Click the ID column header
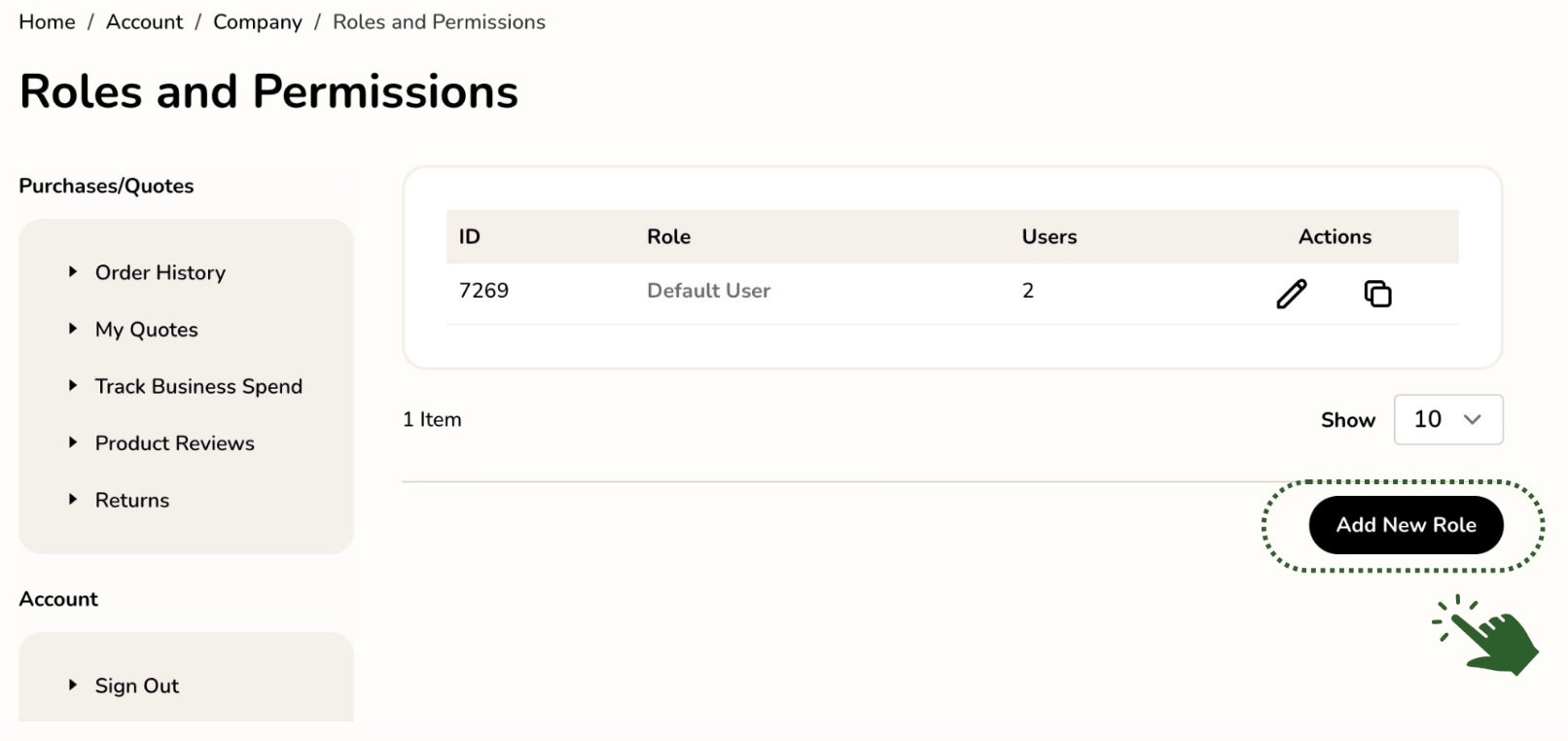The image size is (1568, 741). point(469,236)
